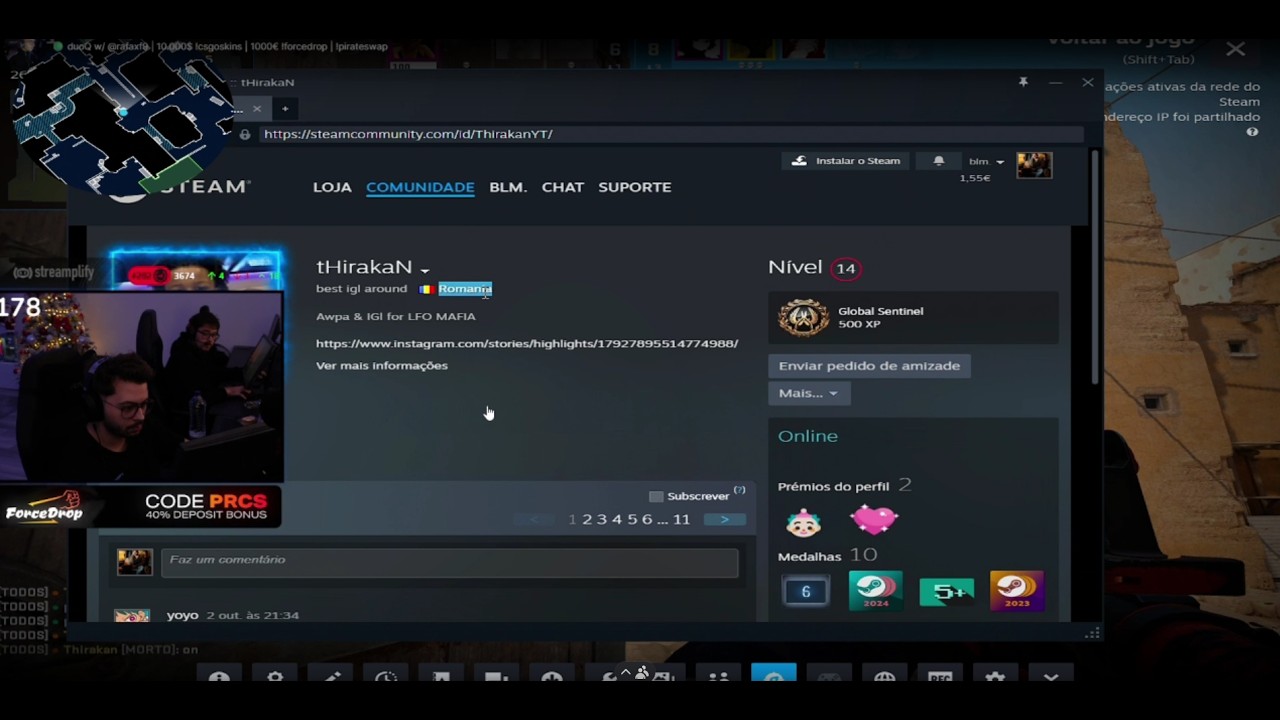This screenshot has height=720, width=1280.
Task: Expand the Mais... dropdown
Action: pyautogui.click(x=808, y=393)
